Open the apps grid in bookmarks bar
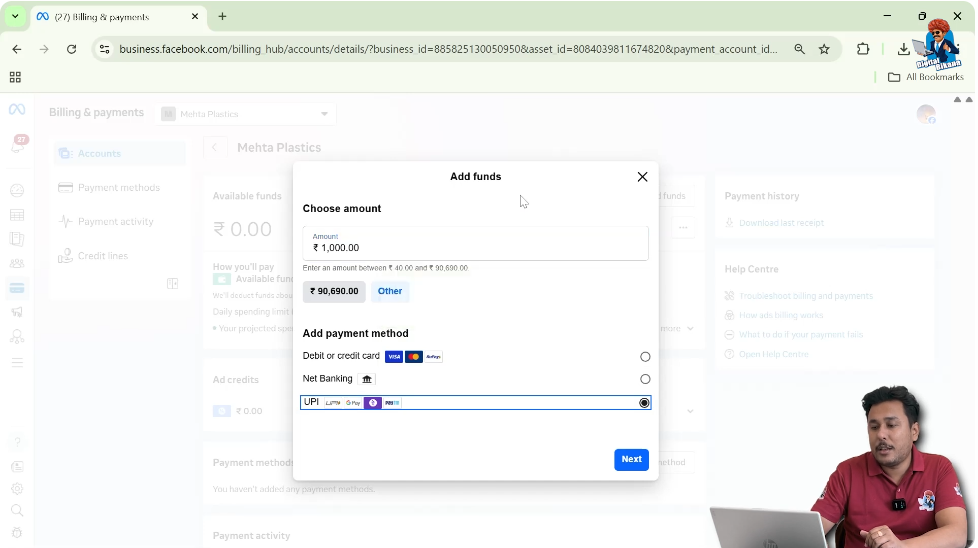This screenshot has height=548, width=978. coord(15,77)
